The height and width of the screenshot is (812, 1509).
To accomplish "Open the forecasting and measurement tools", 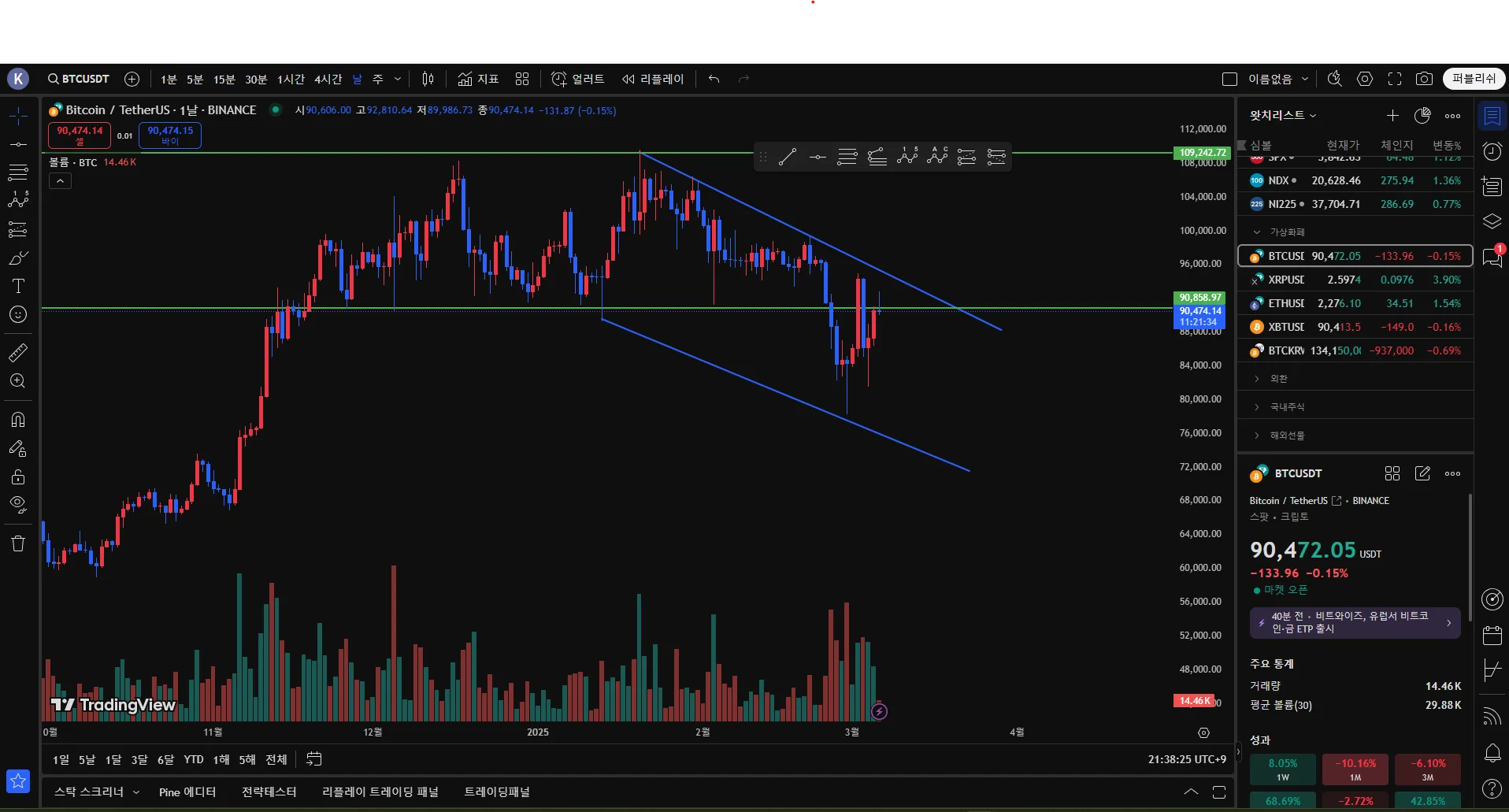I will (18, 229).
